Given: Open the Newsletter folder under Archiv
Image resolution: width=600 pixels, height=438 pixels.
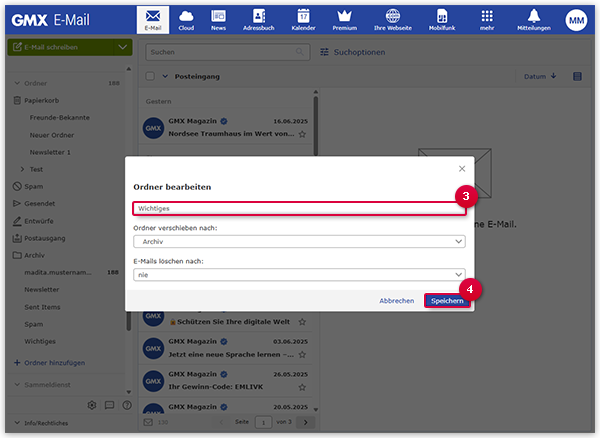Looking at the screenshot, I should pyautogui.click(x=42, y=290).
